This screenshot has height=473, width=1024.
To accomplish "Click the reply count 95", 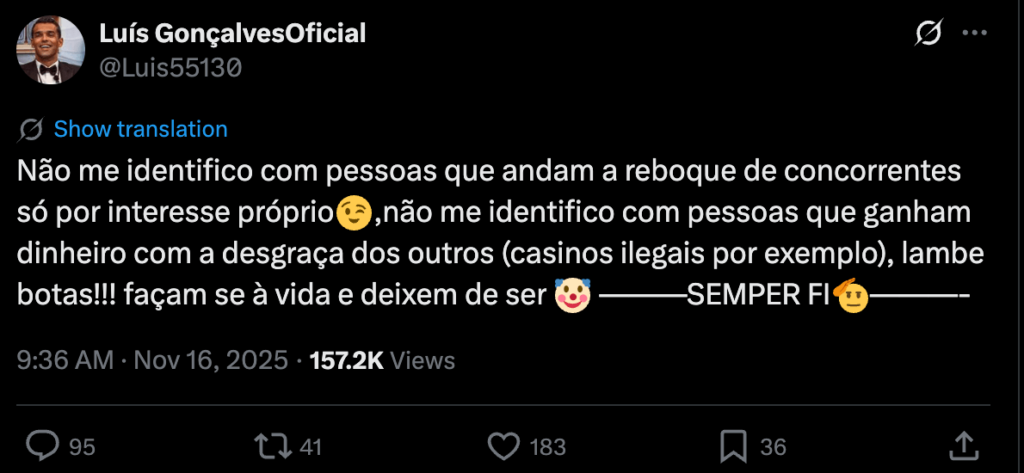I will click(82, 446).
